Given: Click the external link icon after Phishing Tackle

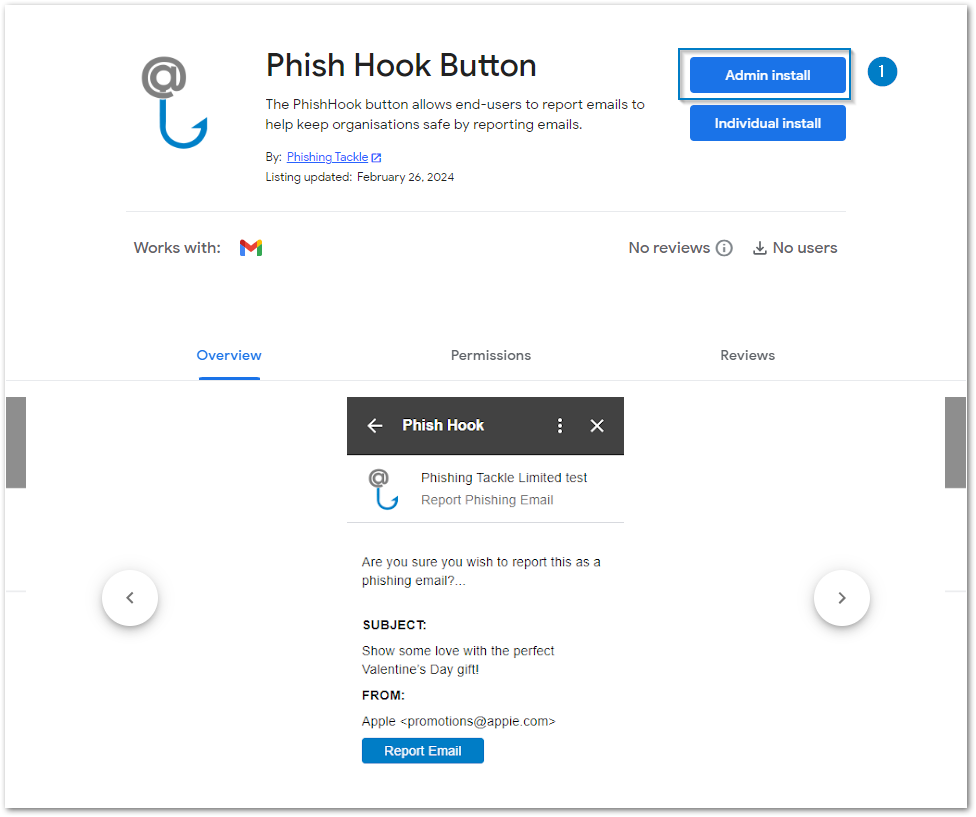Looking at the screenshot, I should [x=374, y=156].
